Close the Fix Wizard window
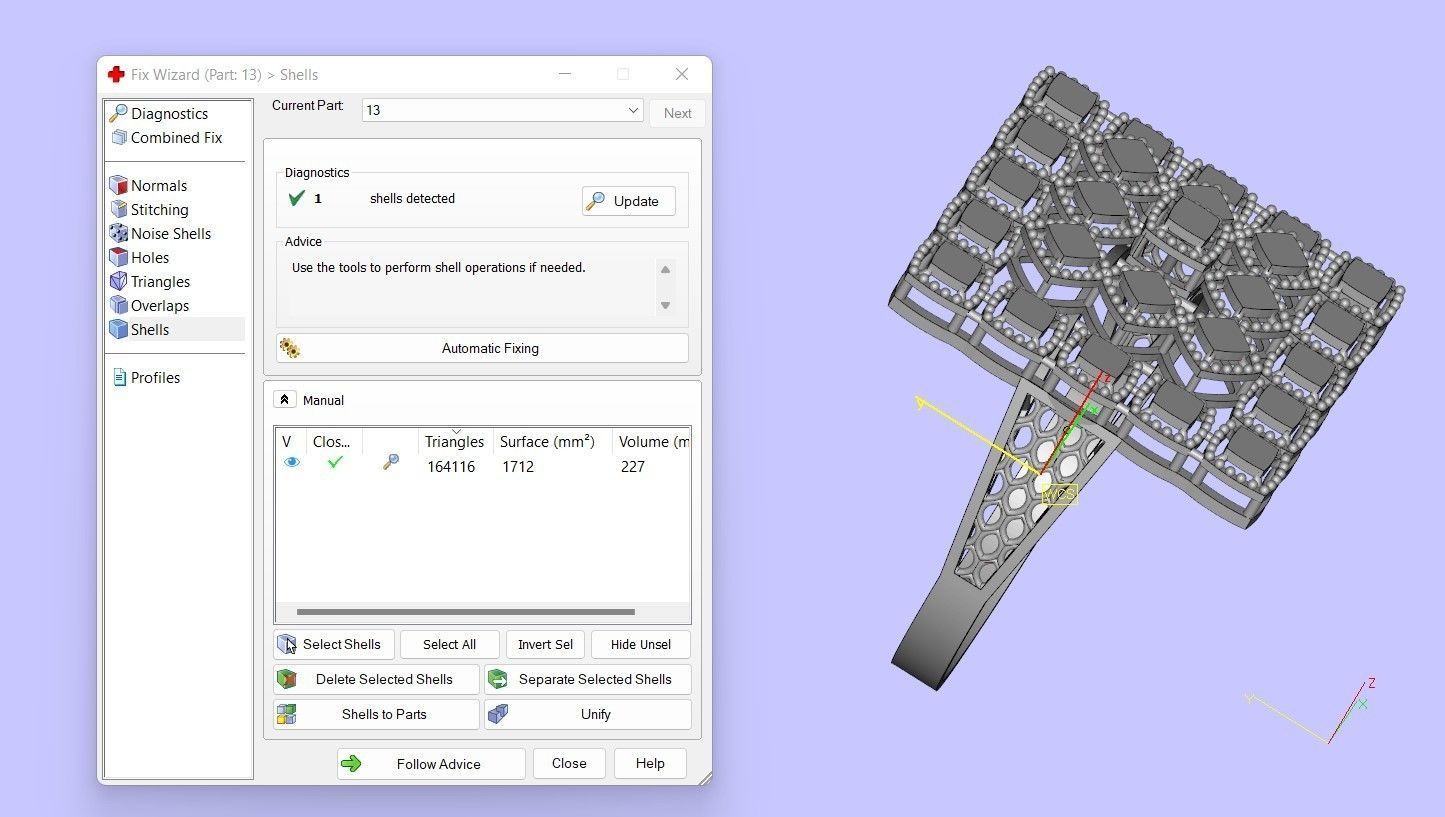1445x817 pixels. point(682,74)
